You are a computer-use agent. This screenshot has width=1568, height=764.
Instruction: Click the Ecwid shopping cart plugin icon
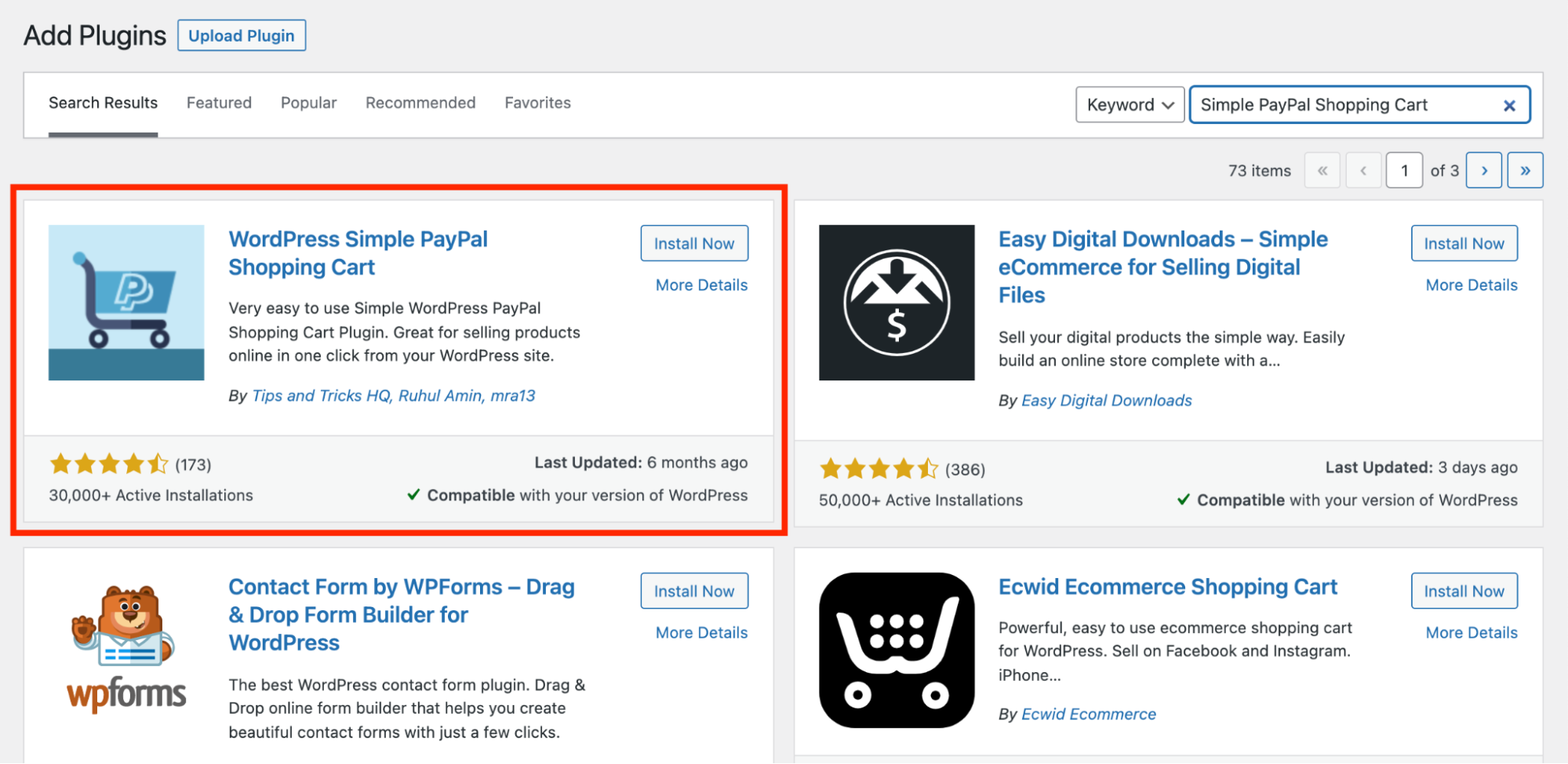(897, 650)
